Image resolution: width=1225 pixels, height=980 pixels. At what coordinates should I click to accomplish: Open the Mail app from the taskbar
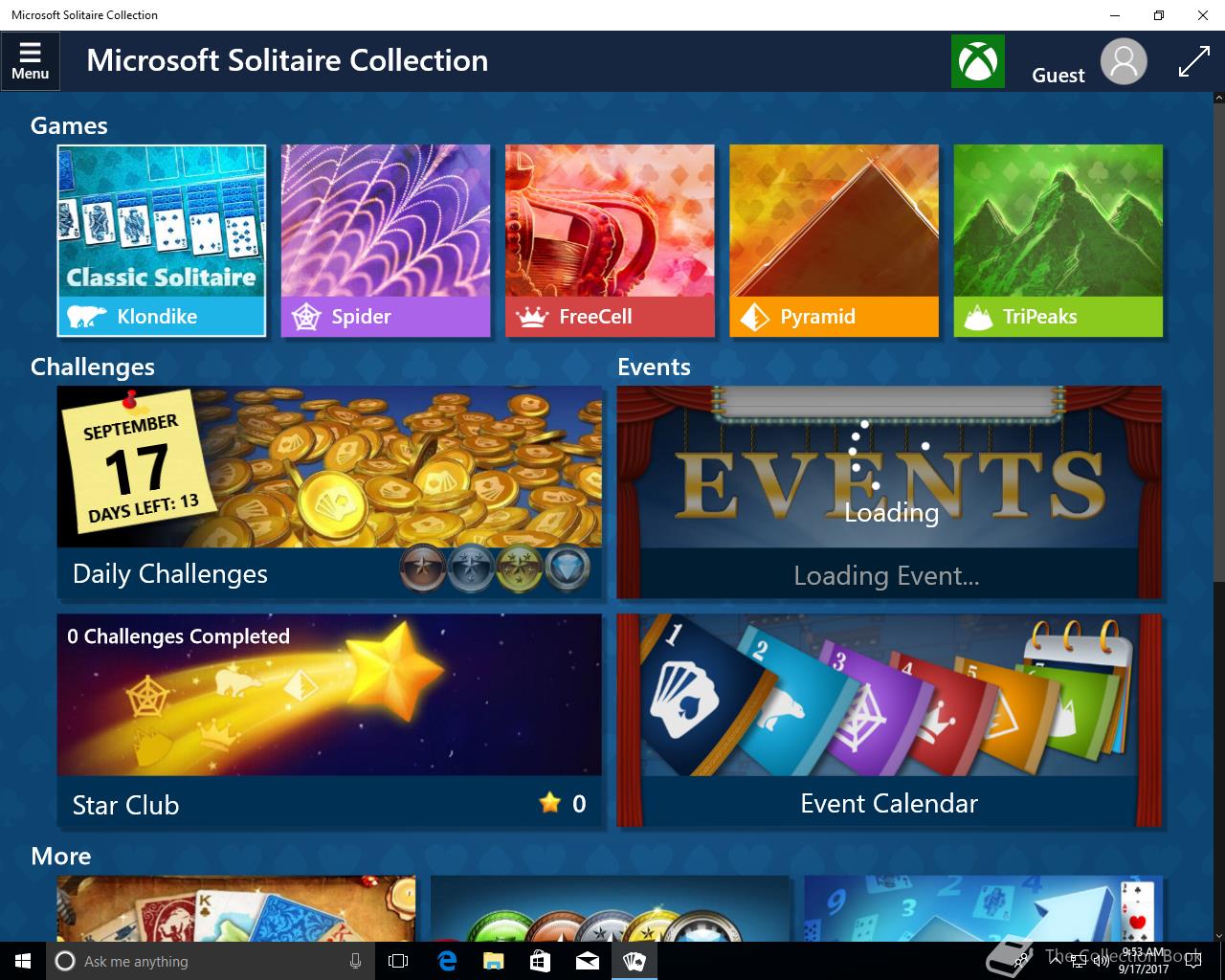pyautogui.click(x=587, y=961)
